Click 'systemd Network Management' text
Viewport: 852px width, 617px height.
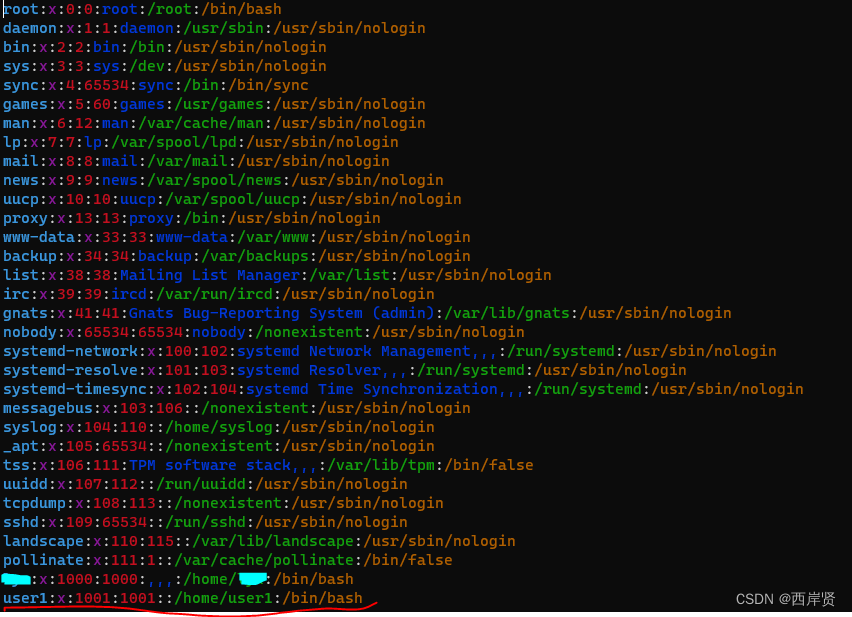tap(354, 351)
